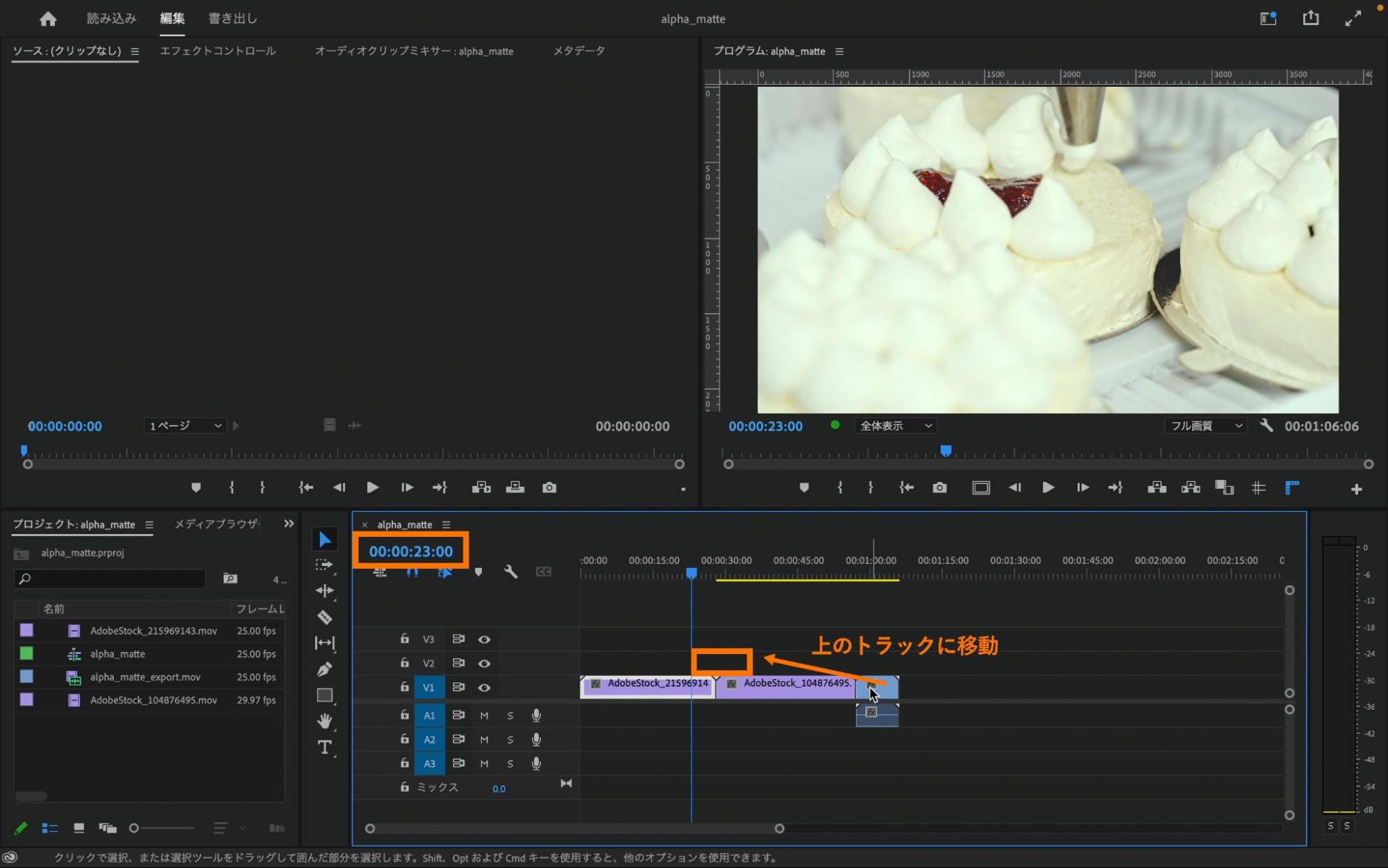The height and width of the screenshot is (868, 1388).
Task: Select the Type tool
Action: click(324, 747)
